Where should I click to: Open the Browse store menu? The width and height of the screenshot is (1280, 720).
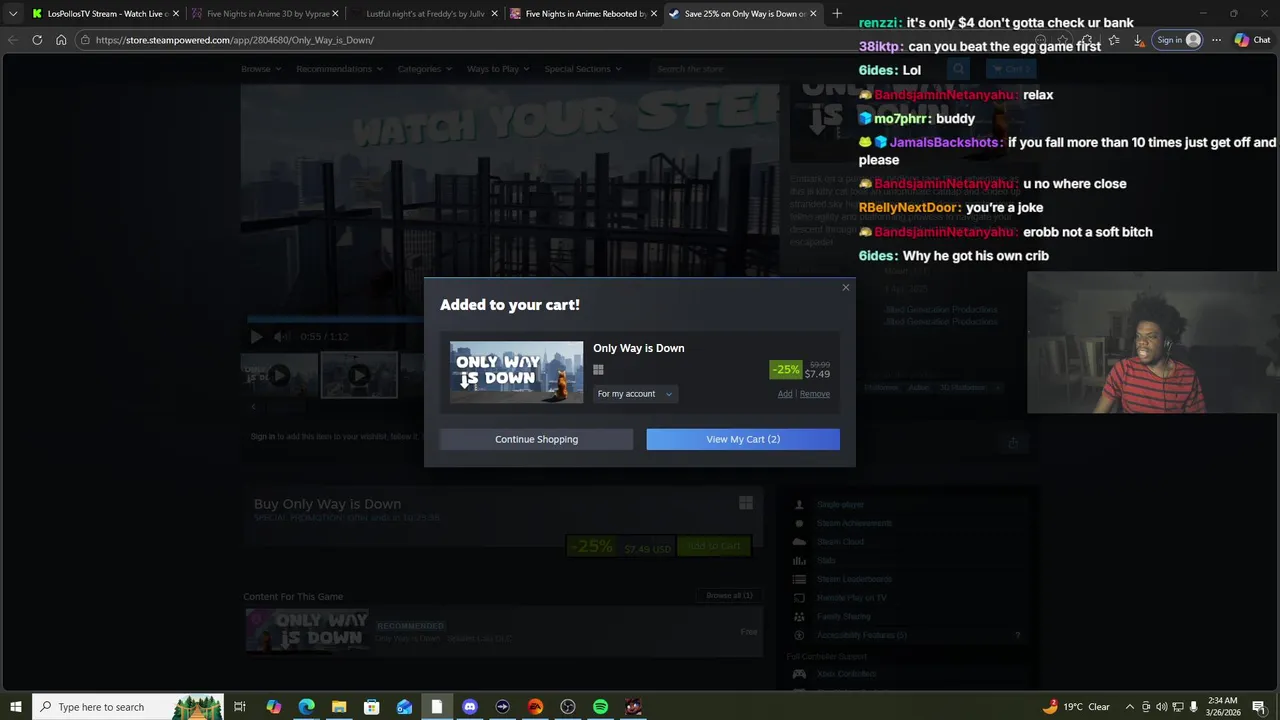260,69
